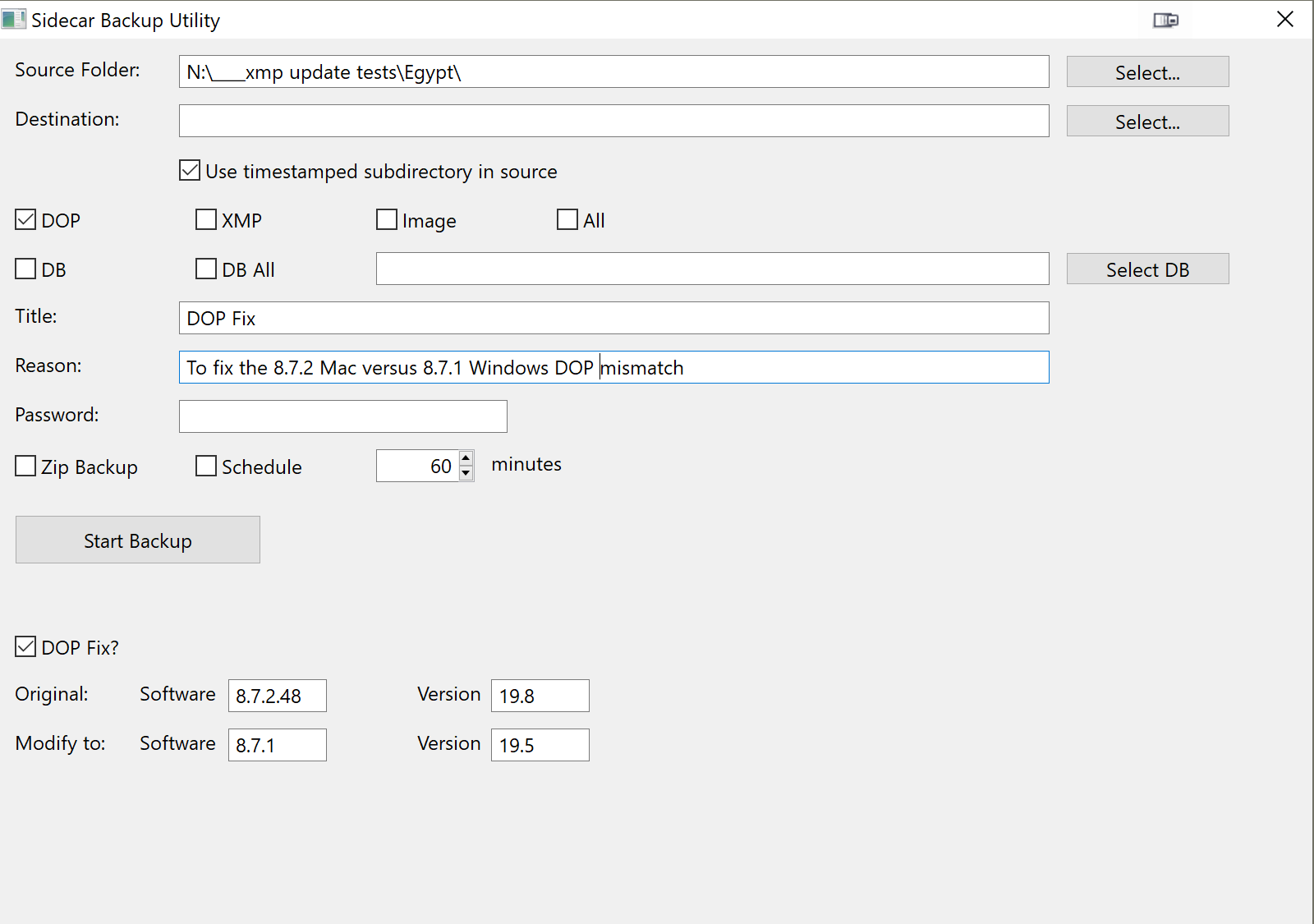
Task: Start the backup process
Action: tap(138, 540)
